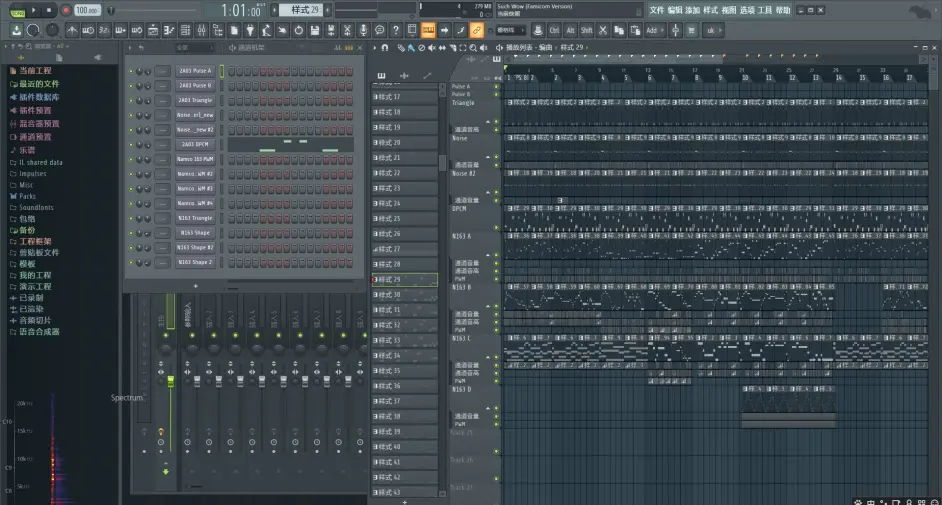This screenshot has height=505, width=942.
Task: Select 样式 24 in the pattern picker
Action: (x=404, y=204)
